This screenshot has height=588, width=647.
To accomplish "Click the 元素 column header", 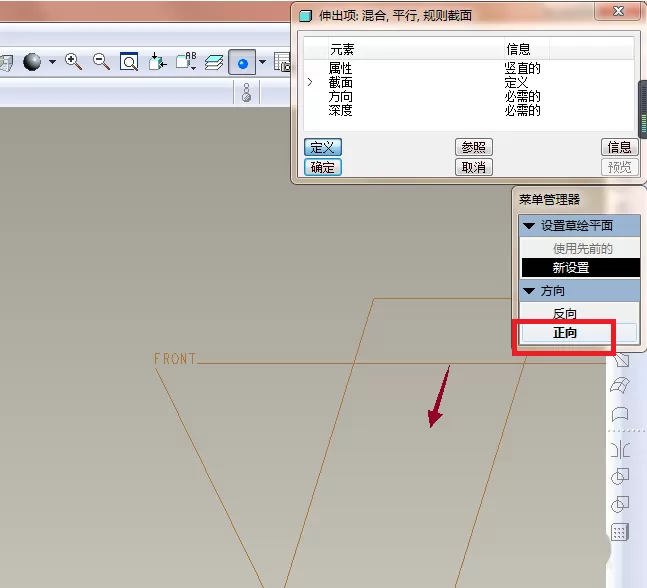I will (x=342, y=50).
